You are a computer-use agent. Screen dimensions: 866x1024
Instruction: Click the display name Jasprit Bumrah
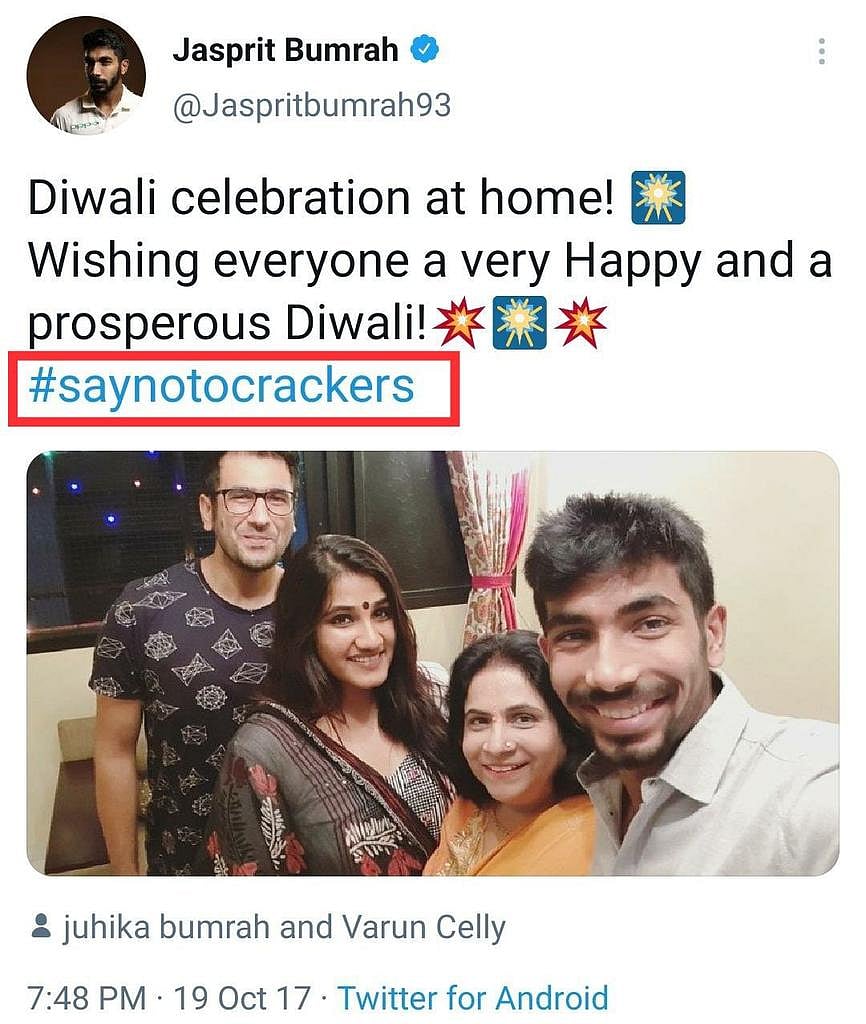click(x=286, y=50)
